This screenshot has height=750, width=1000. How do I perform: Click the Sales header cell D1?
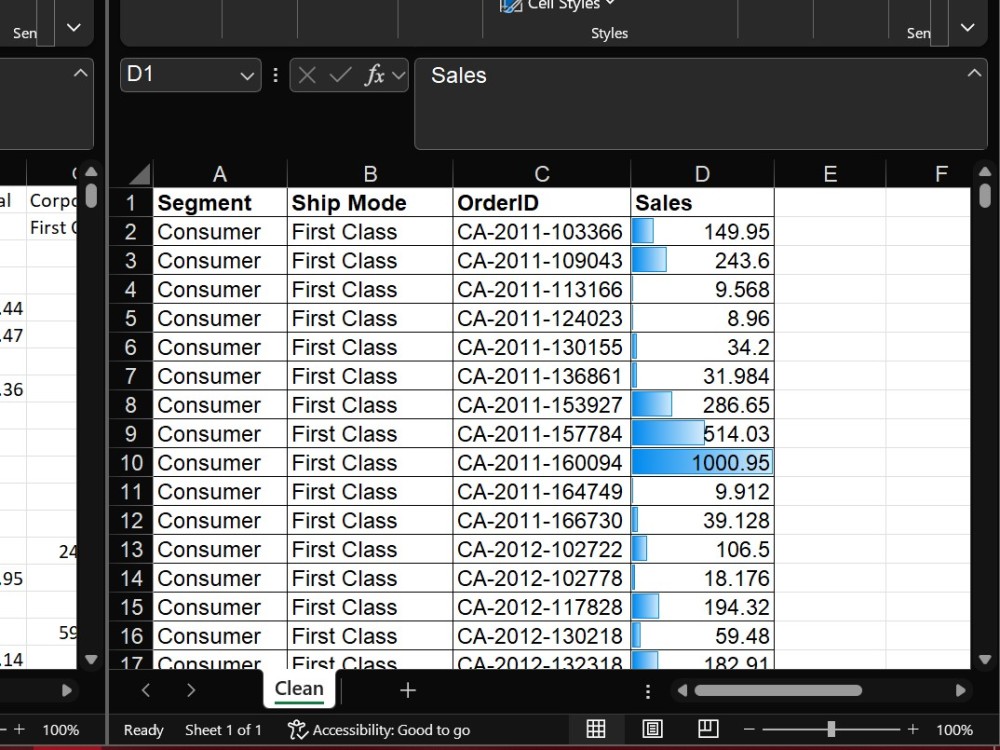tap(702, 203)
